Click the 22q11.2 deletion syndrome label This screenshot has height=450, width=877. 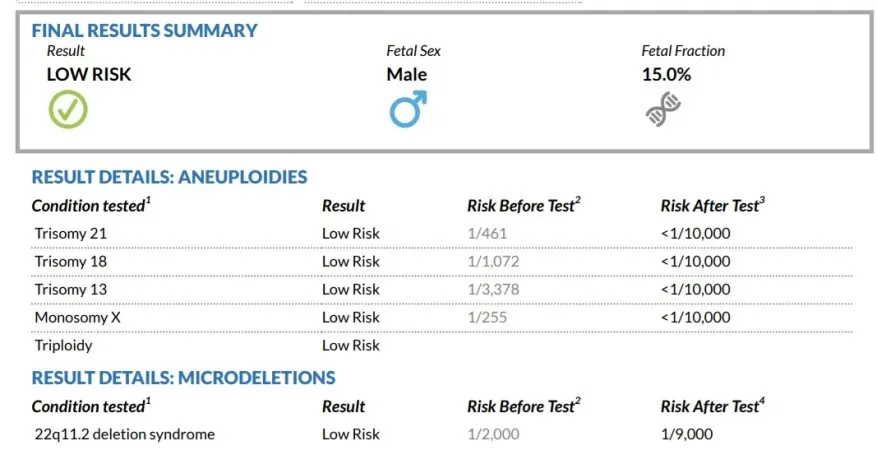[x=124, y=434]
